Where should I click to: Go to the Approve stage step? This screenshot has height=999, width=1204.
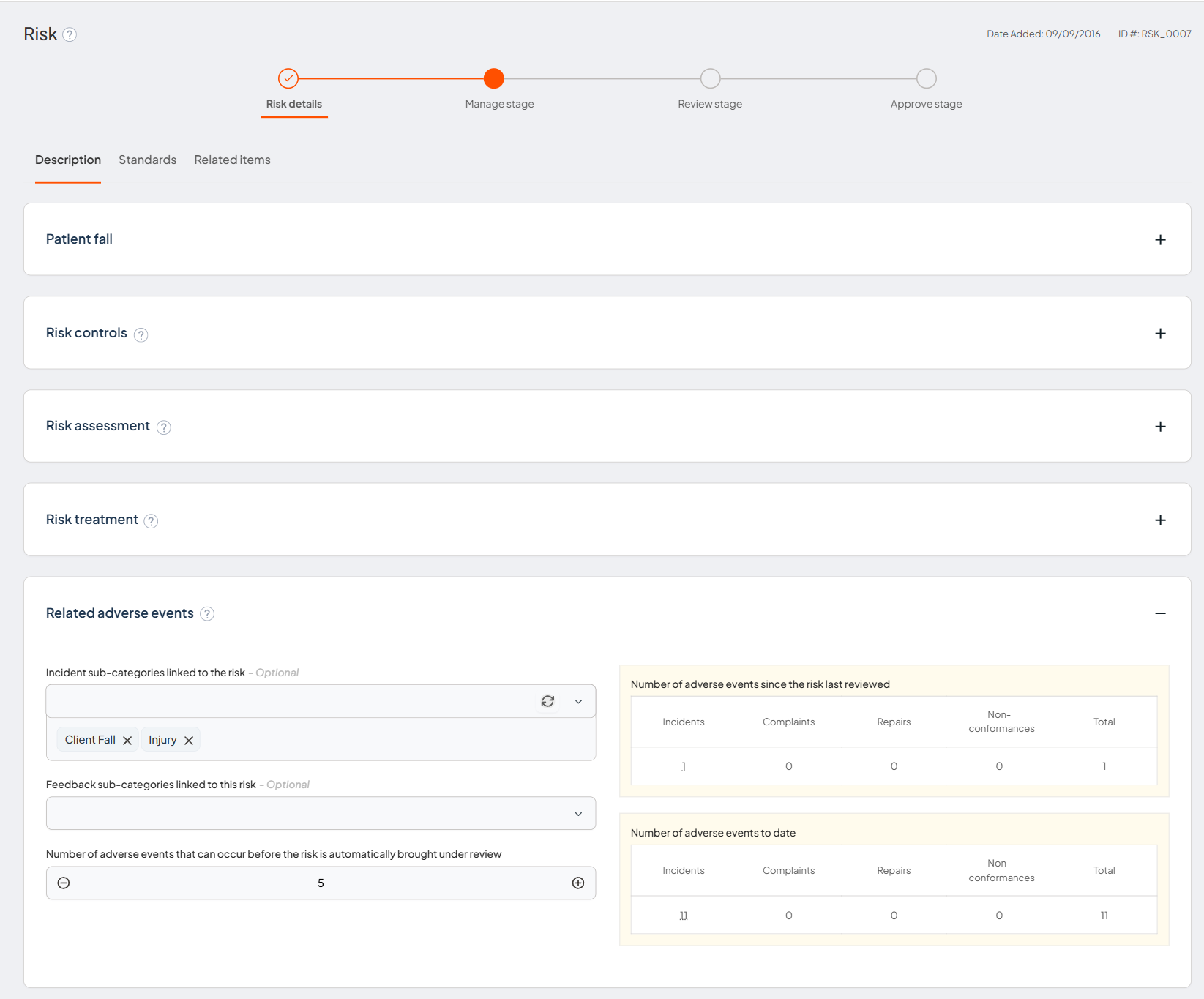click(926, 90)
